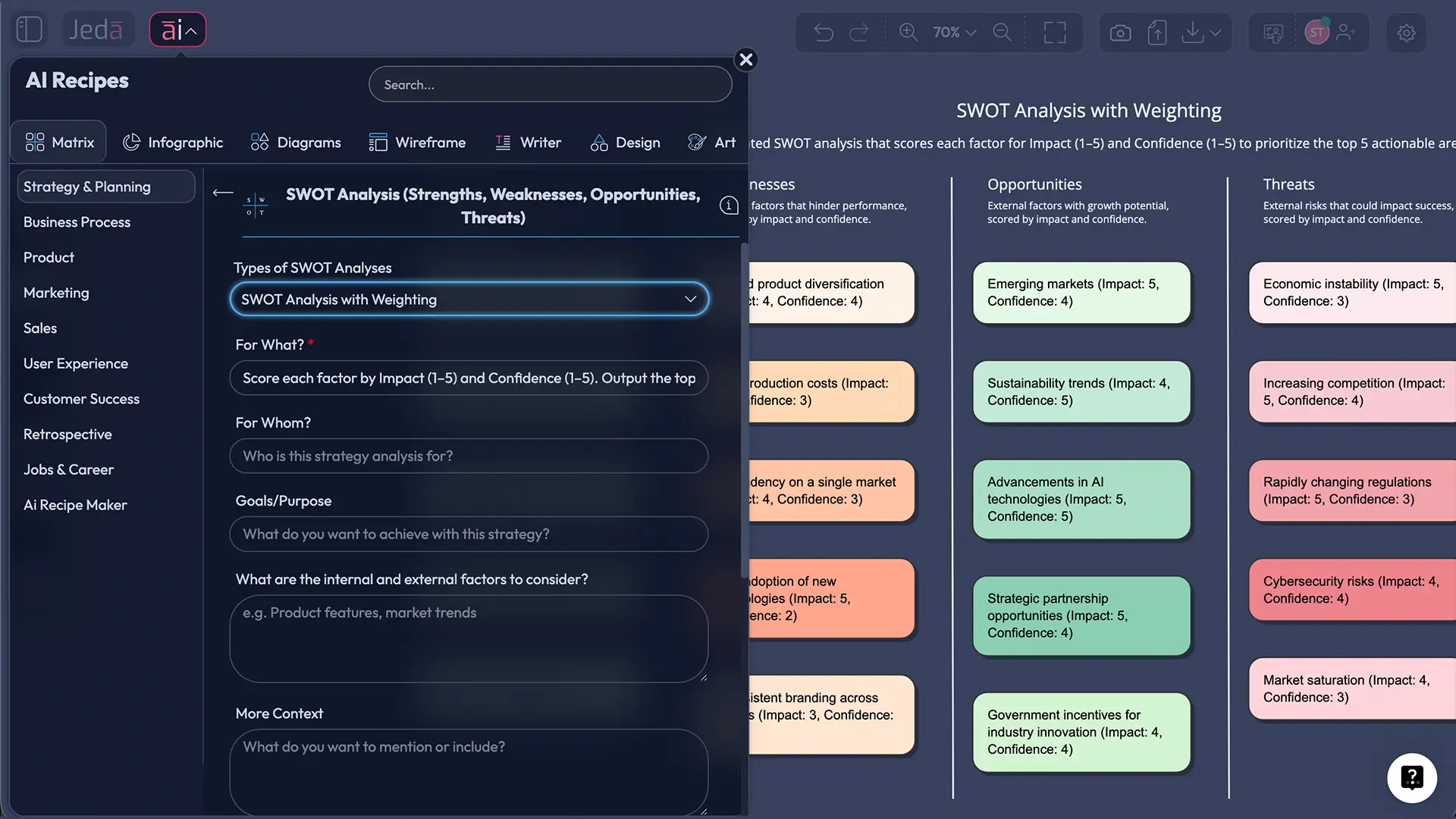The height and width of the screenshot is (819, 1456).
Task: Toggle the left sidebar panel icon
Action: pos(29,30)
